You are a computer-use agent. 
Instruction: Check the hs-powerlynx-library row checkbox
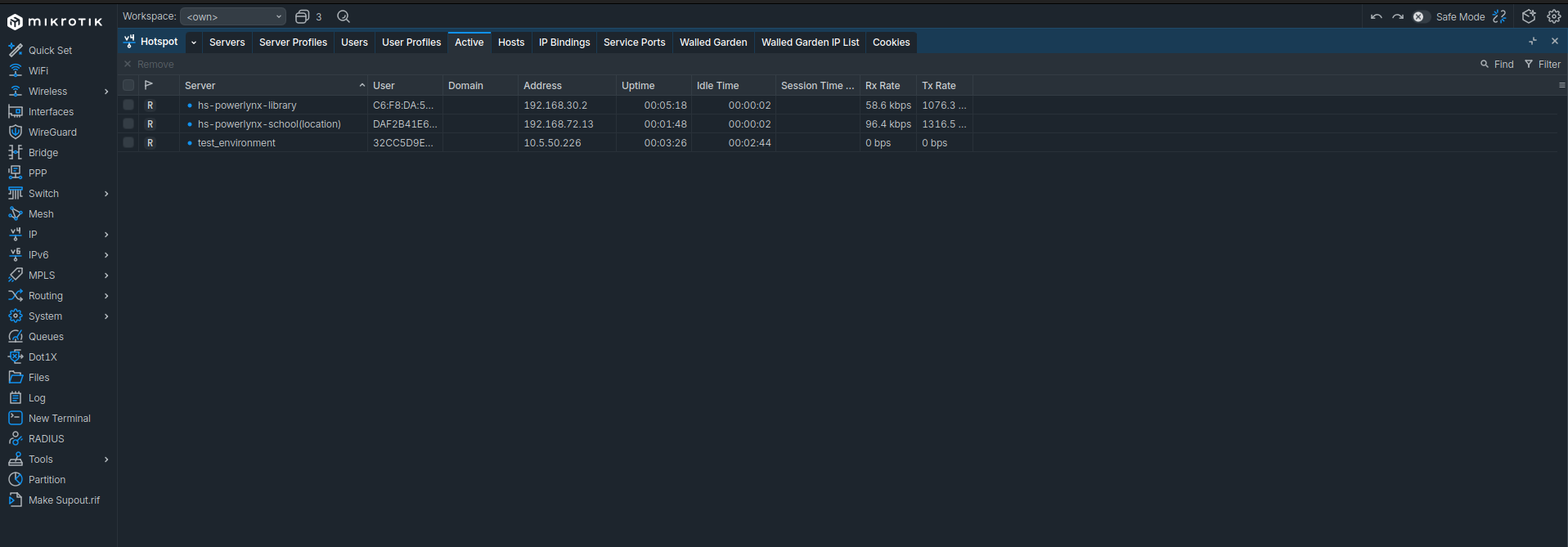128,105
